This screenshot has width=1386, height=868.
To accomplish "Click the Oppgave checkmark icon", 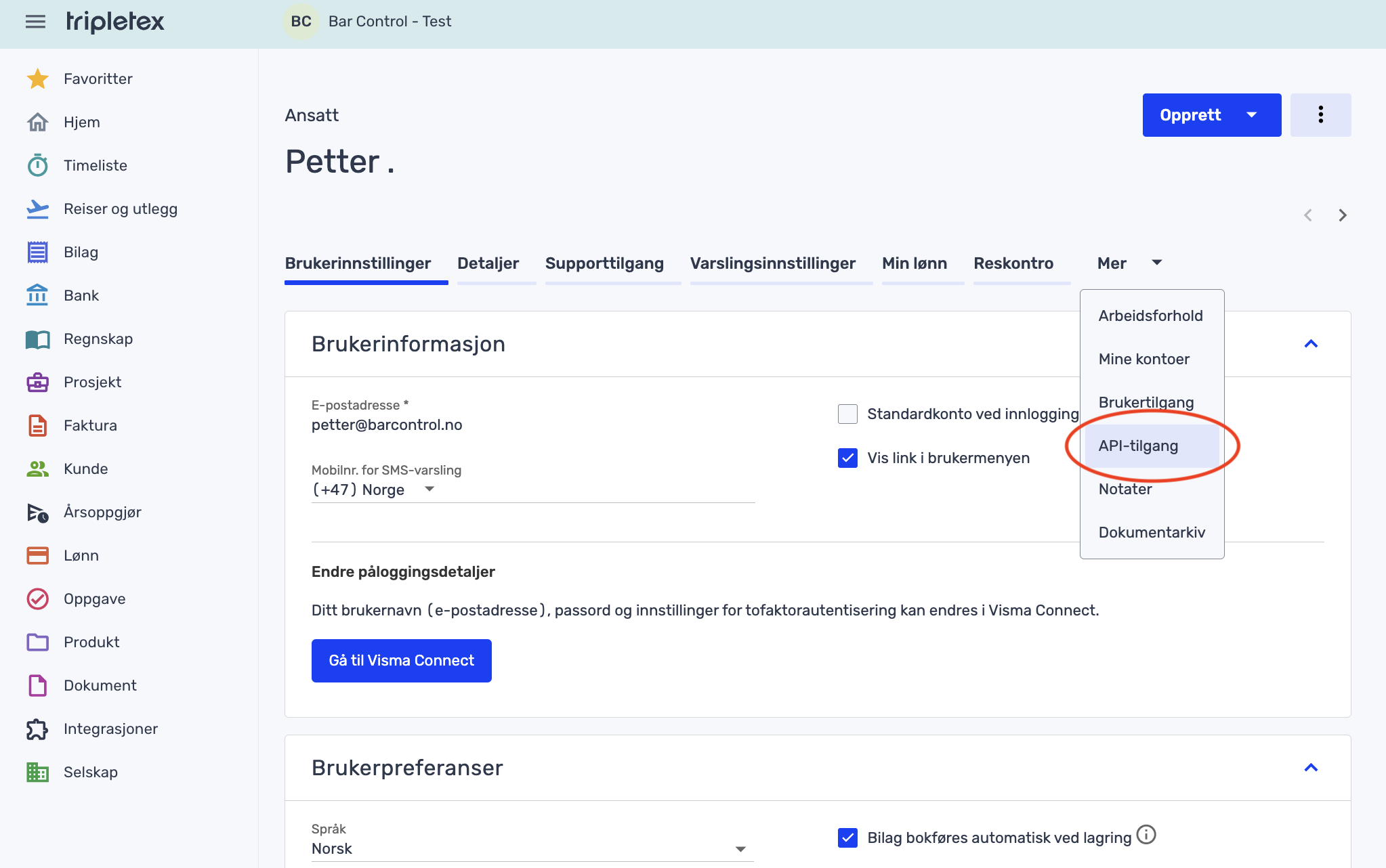I will point(38,599).
